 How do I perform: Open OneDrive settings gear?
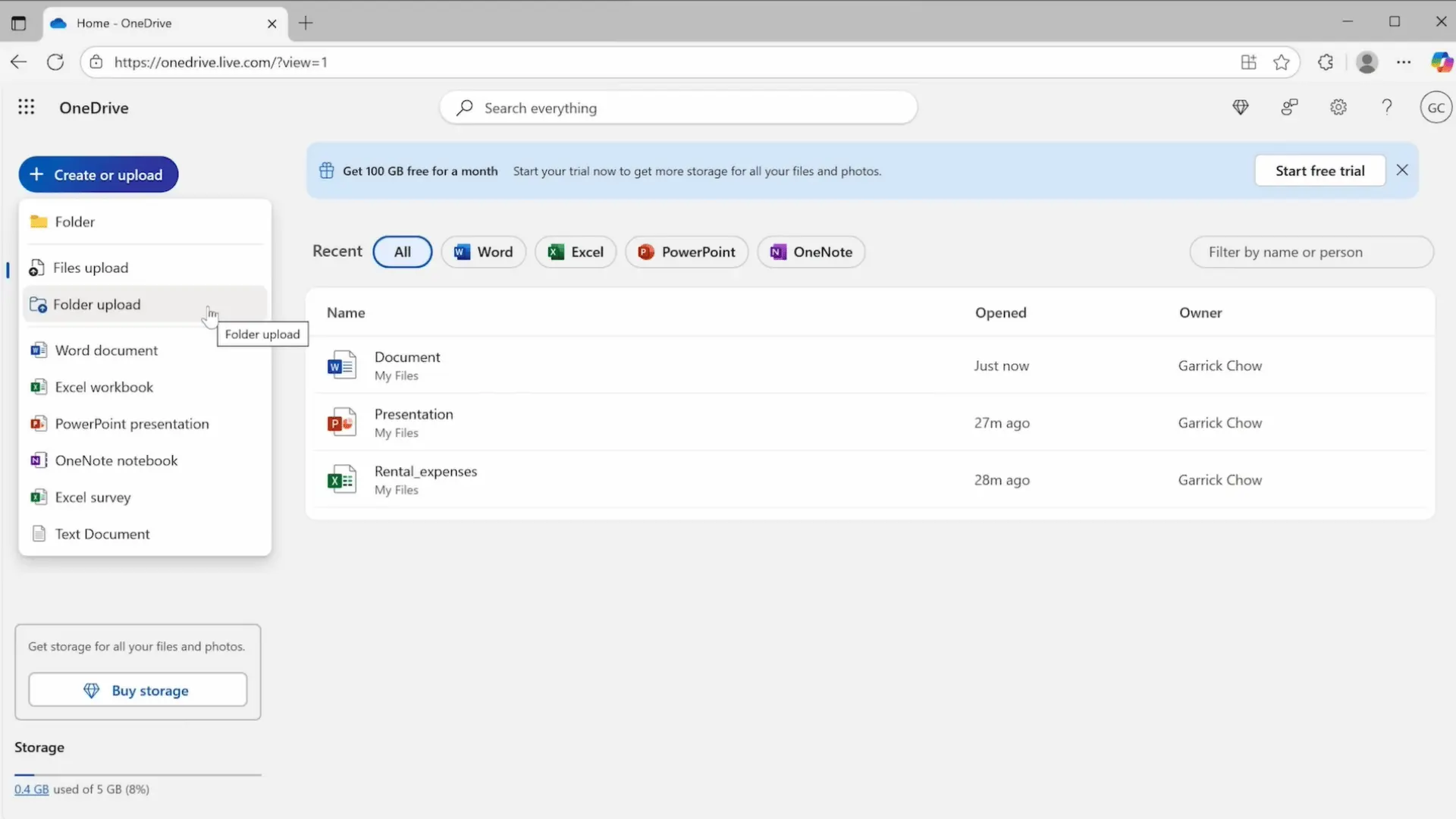[1338, 108]
